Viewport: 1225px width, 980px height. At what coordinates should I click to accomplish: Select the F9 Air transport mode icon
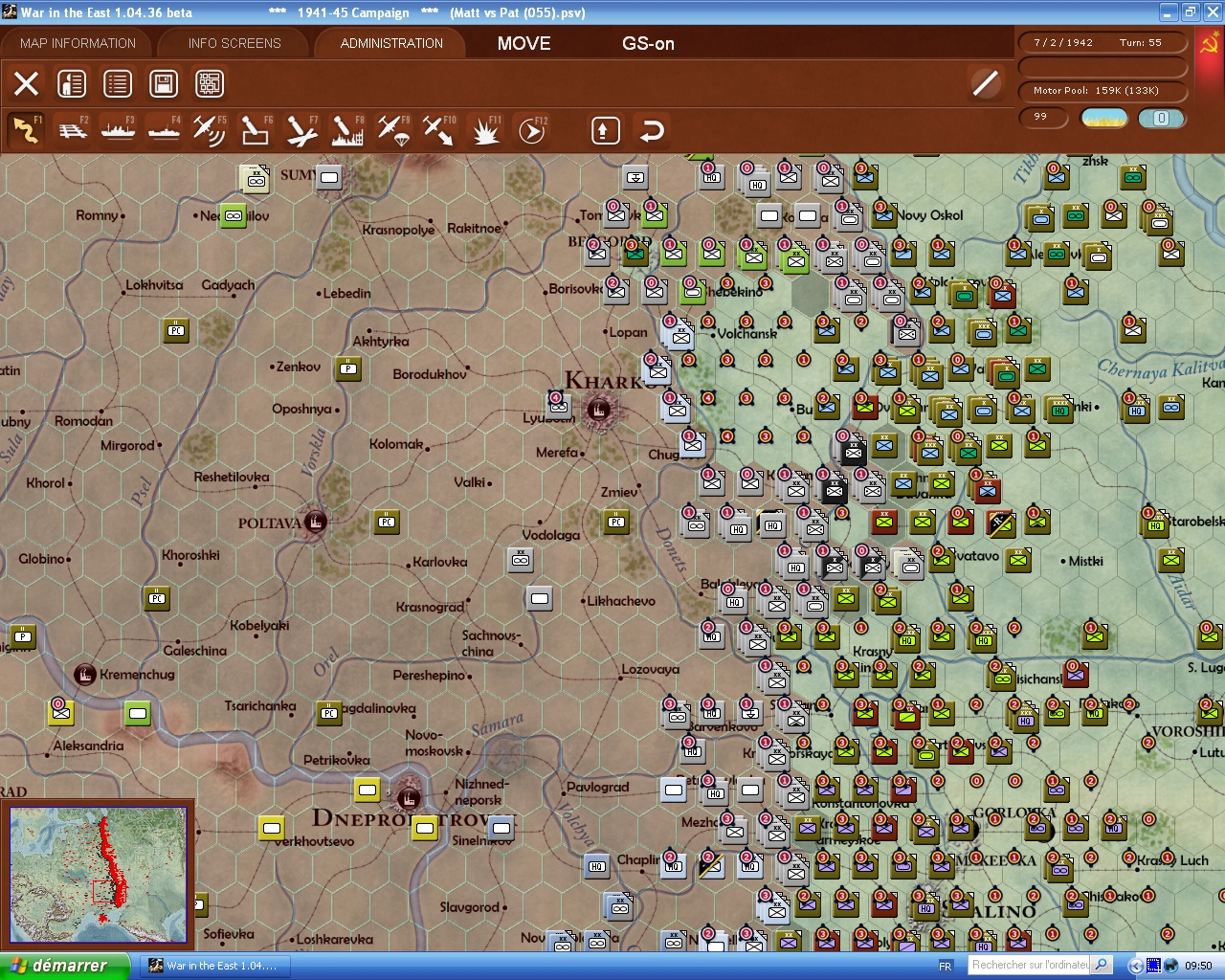coord(393,130)
